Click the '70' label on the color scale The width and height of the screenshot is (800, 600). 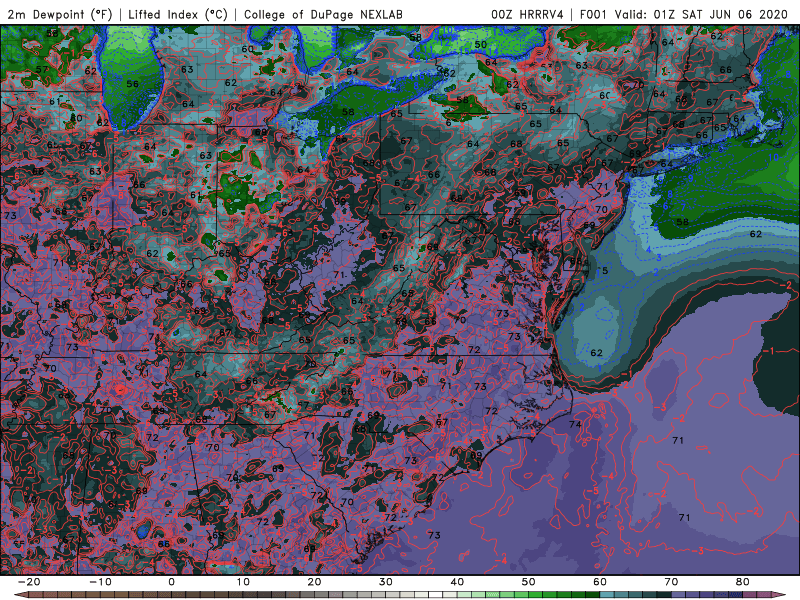(x=671, y=582)
